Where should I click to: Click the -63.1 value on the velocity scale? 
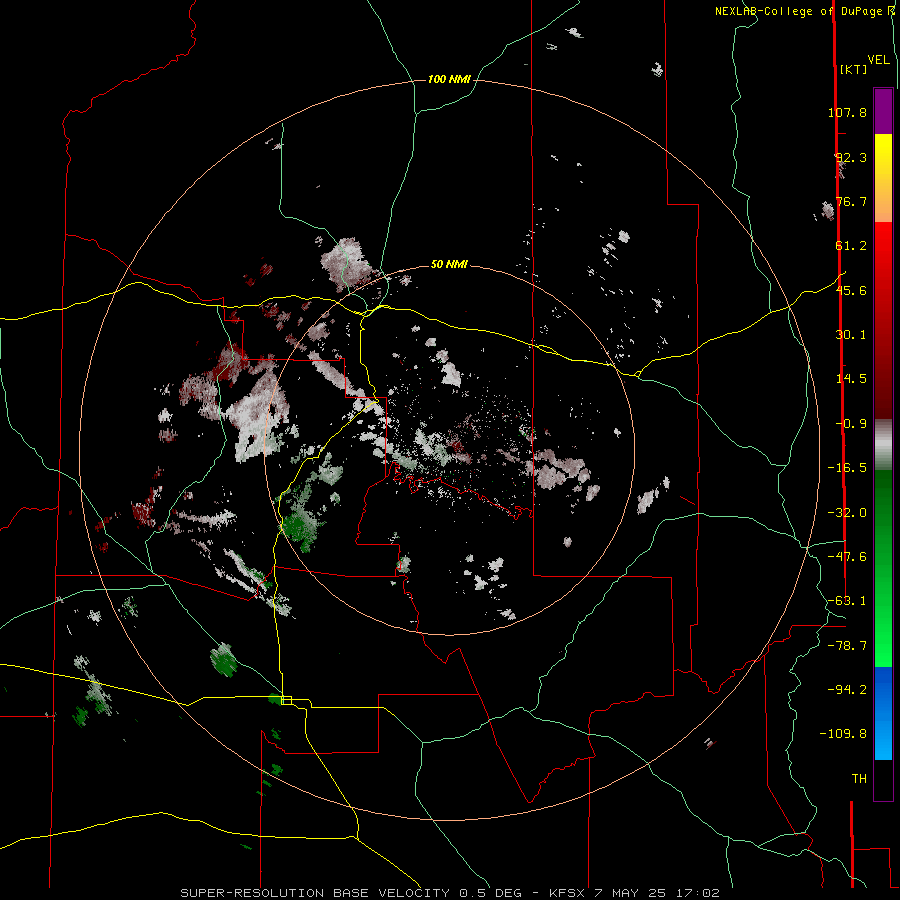point(847,601)
